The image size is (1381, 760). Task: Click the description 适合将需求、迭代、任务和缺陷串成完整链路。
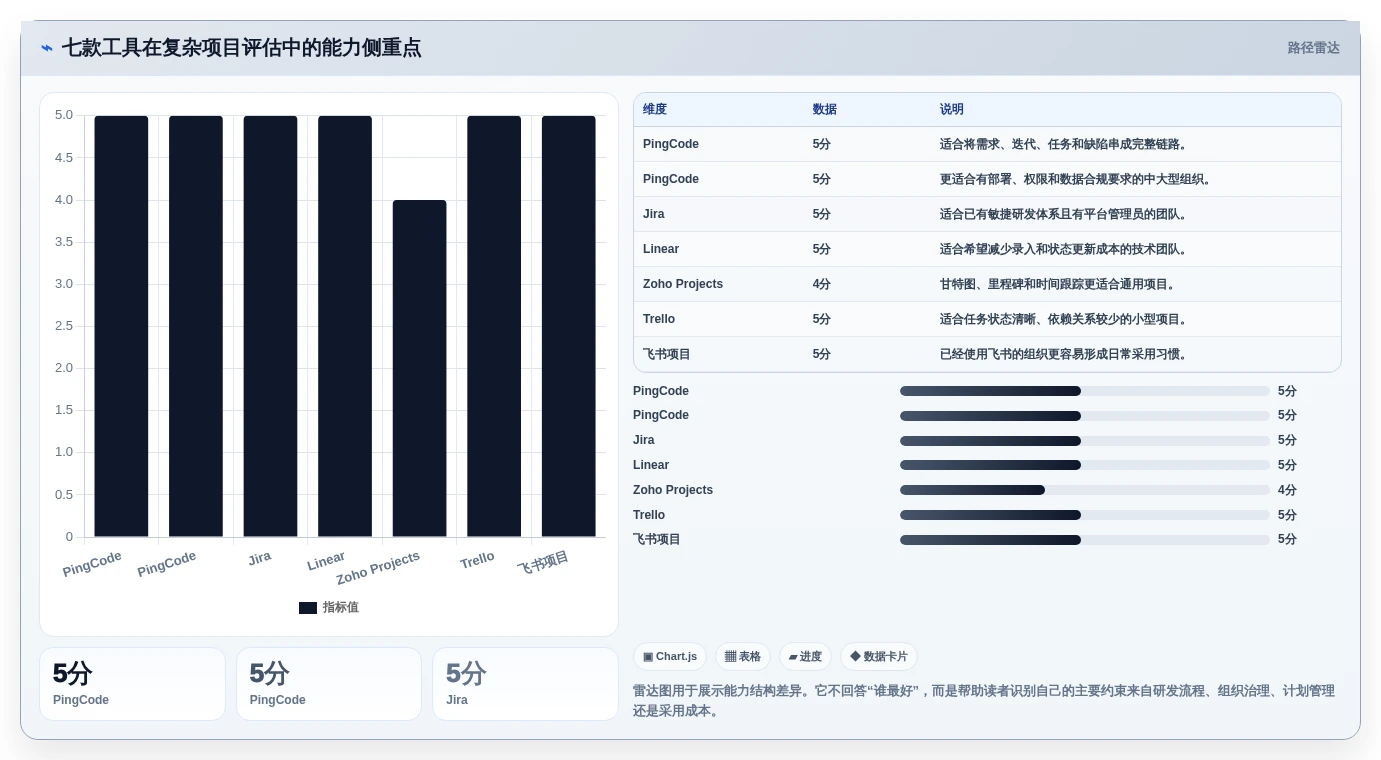click(1065, 144)
